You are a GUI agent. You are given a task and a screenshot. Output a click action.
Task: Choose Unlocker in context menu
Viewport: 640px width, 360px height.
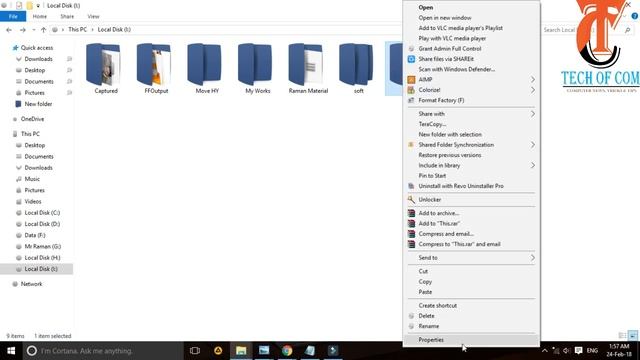[471, 200]
